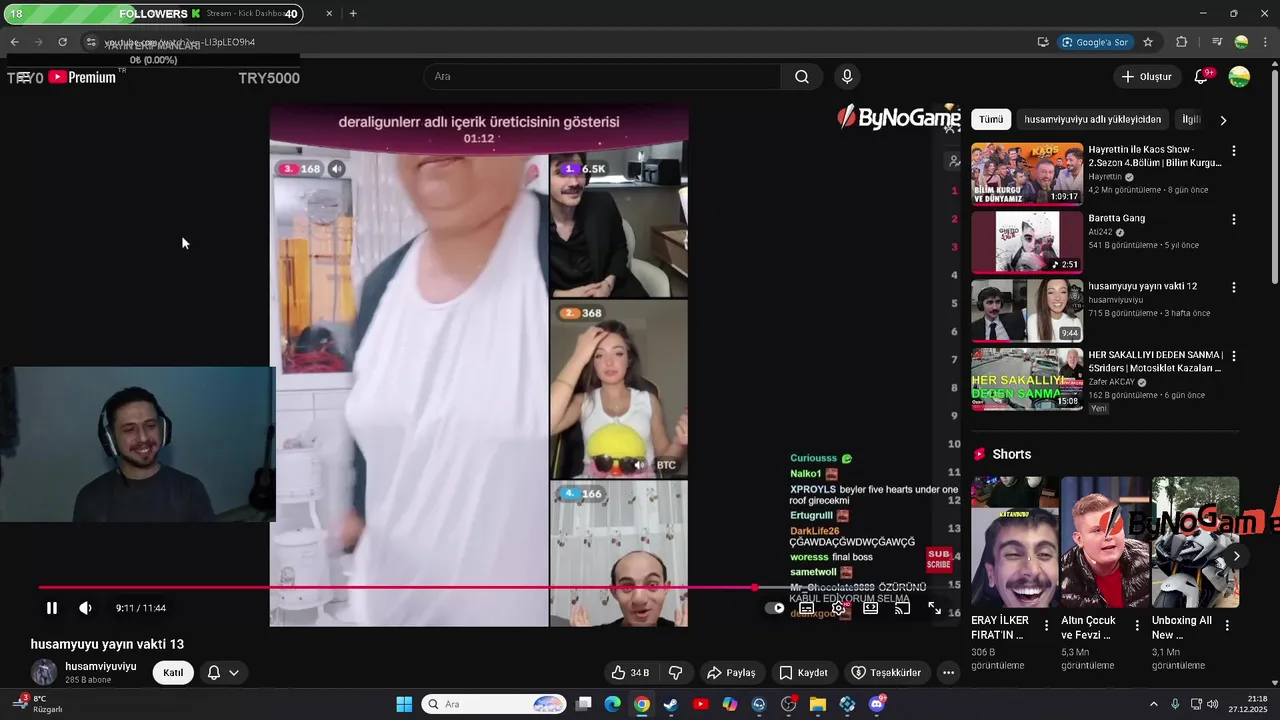Open ERAY İLKER FIRAT'IN short
The image size is (1280, 720).
point(1014,542)
